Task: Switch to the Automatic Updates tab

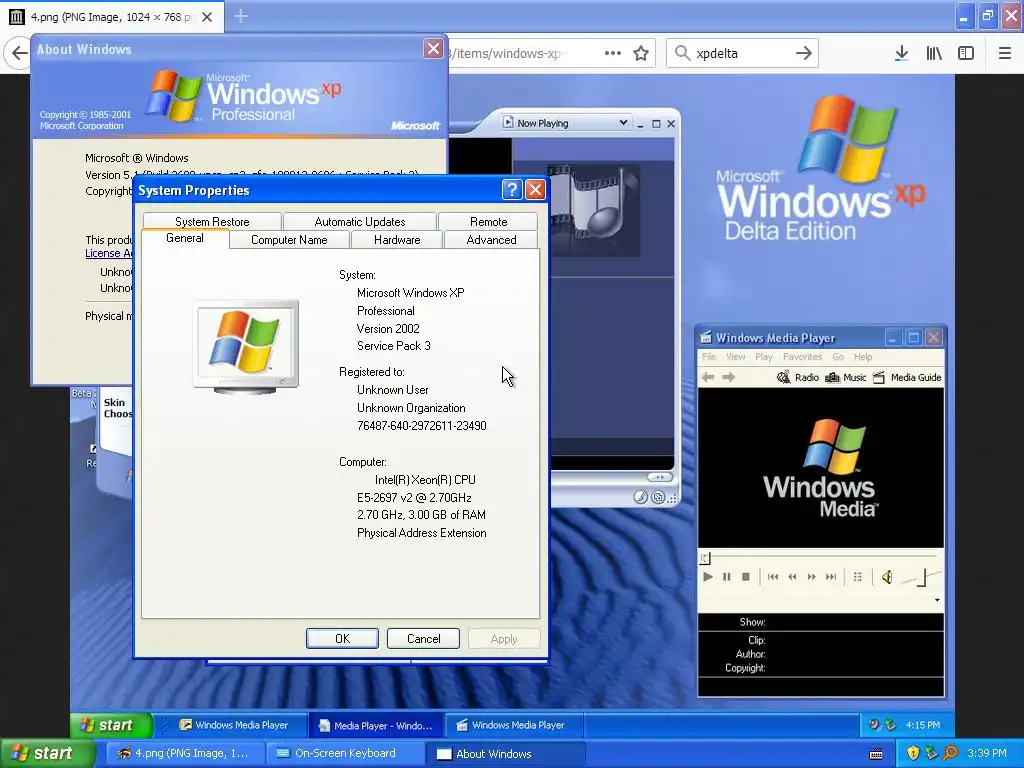Action: [x=360, y=221]
